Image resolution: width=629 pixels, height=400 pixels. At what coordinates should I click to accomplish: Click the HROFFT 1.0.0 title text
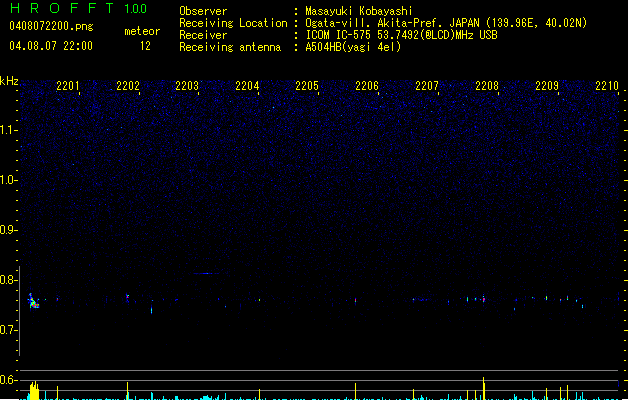(x=78, y=8)
